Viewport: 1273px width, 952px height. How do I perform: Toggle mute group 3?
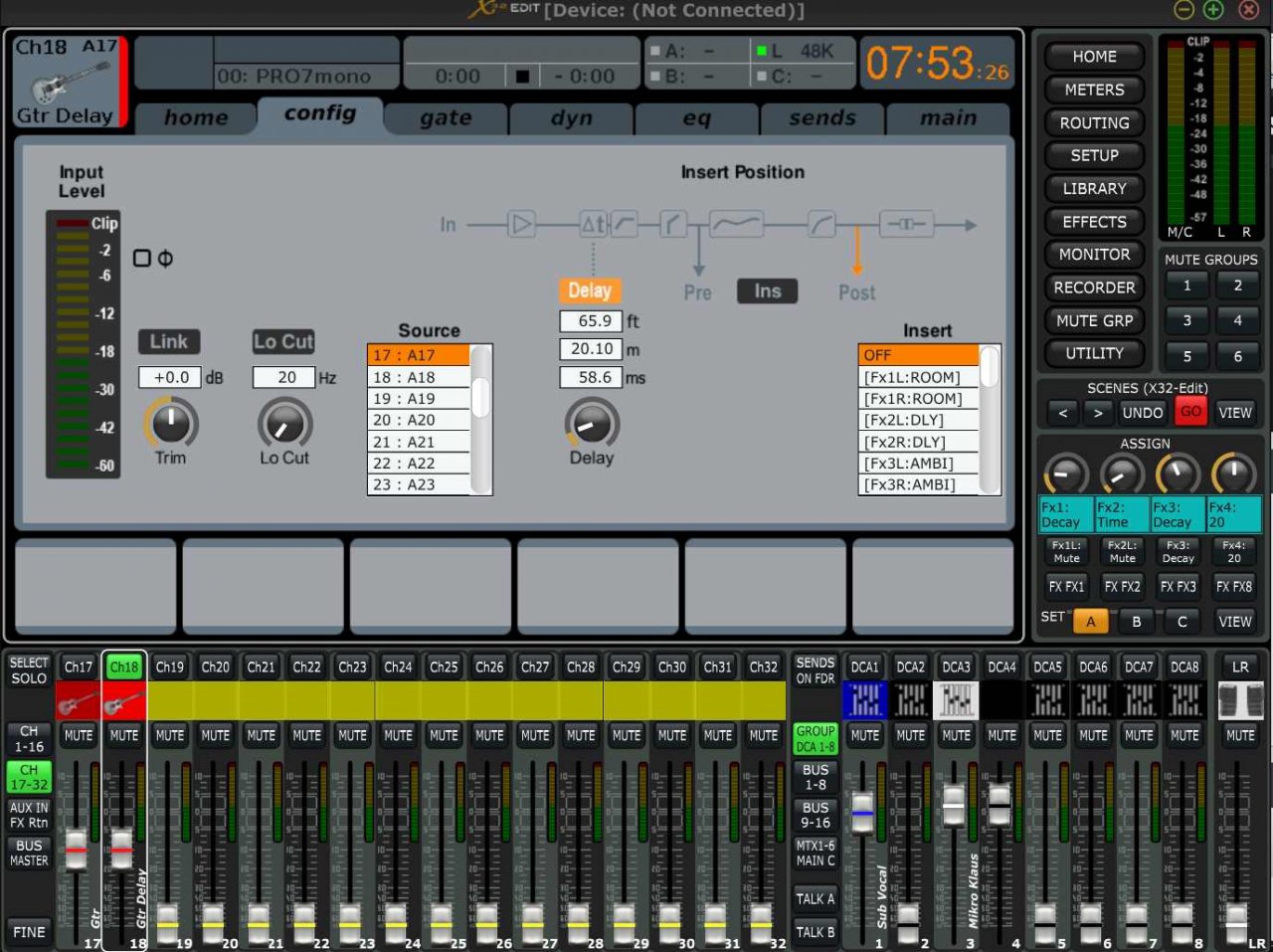coord(1186,320)
